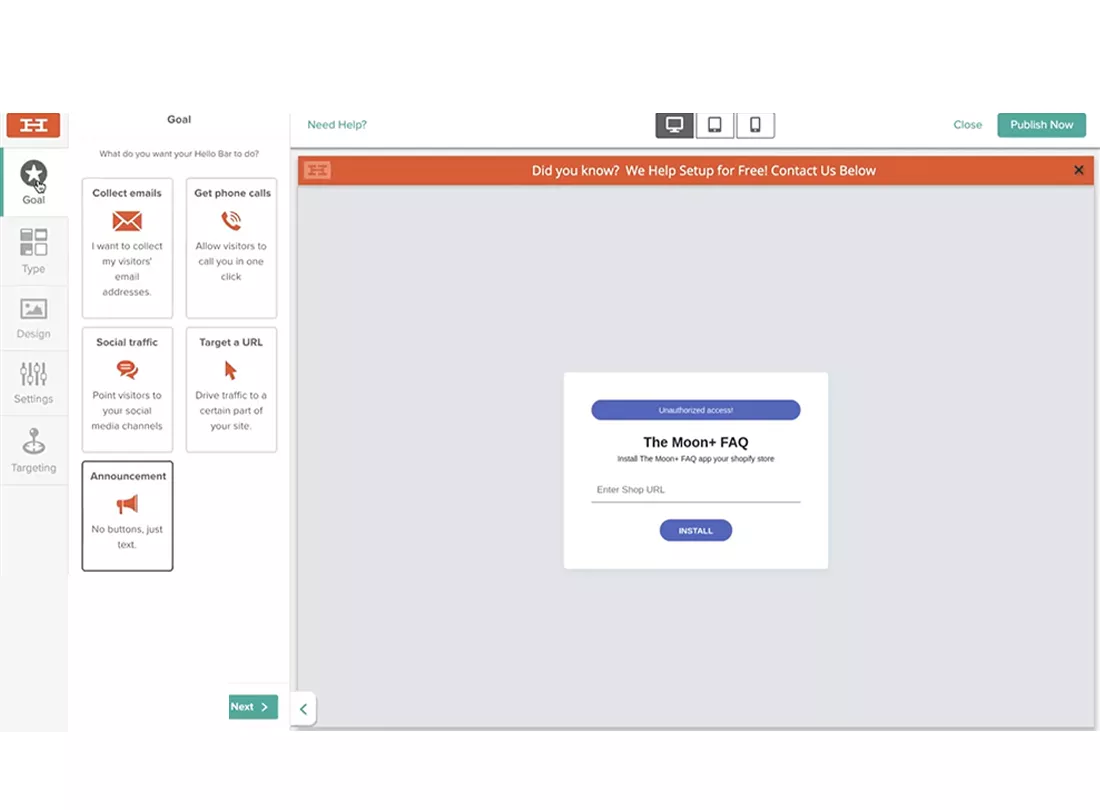Click 'Allow visitors to call you' description
The height and width of the screenshot is (810, 1100).
[x=231, y=261]
